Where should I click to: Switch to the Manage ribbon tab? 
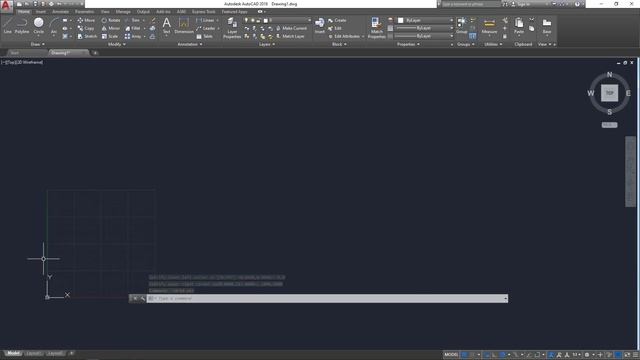(x=123, y=11)
